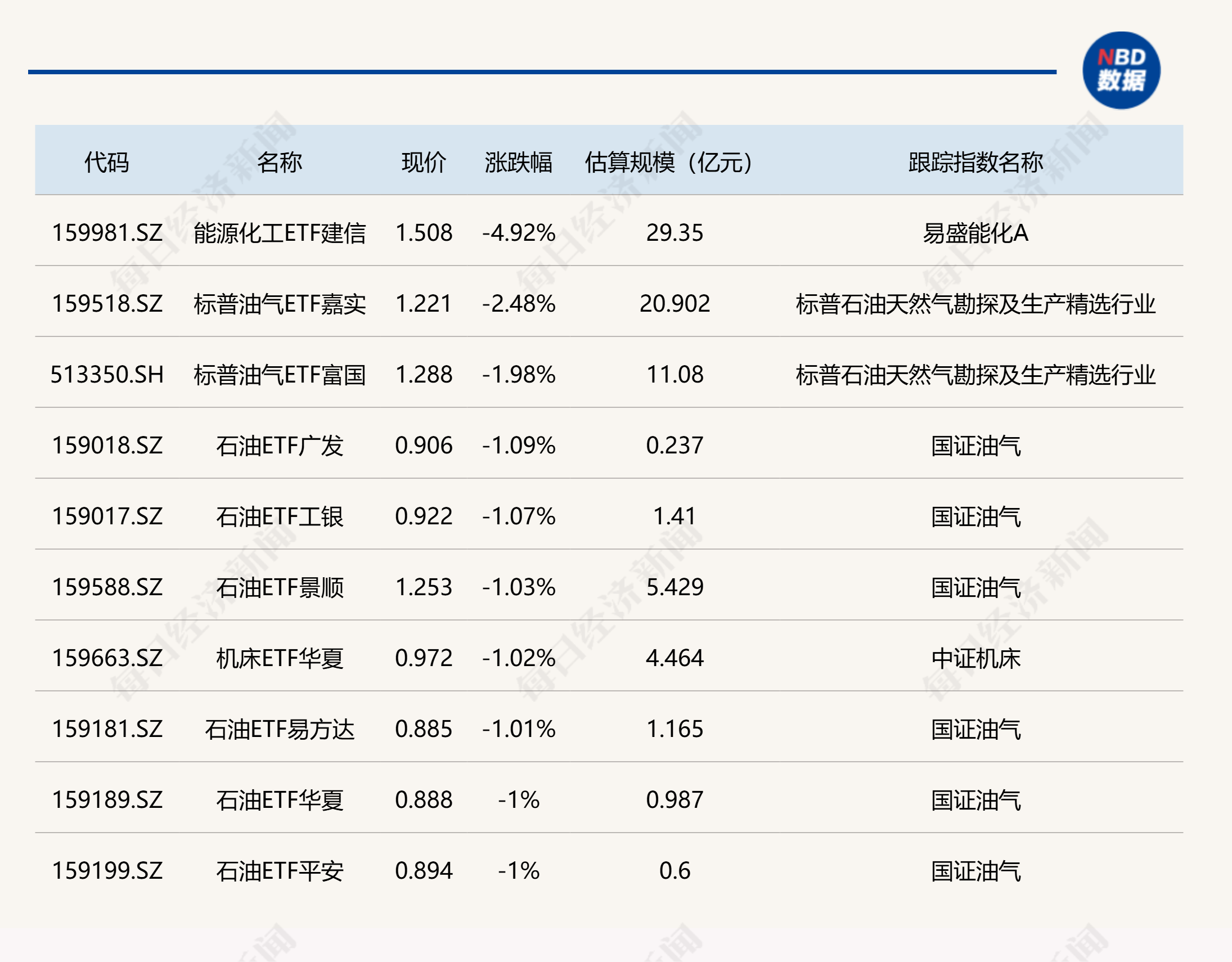The image size is (1232, 962).
Task: Click the change value -1.09%
Action: [x=519, y=446]
